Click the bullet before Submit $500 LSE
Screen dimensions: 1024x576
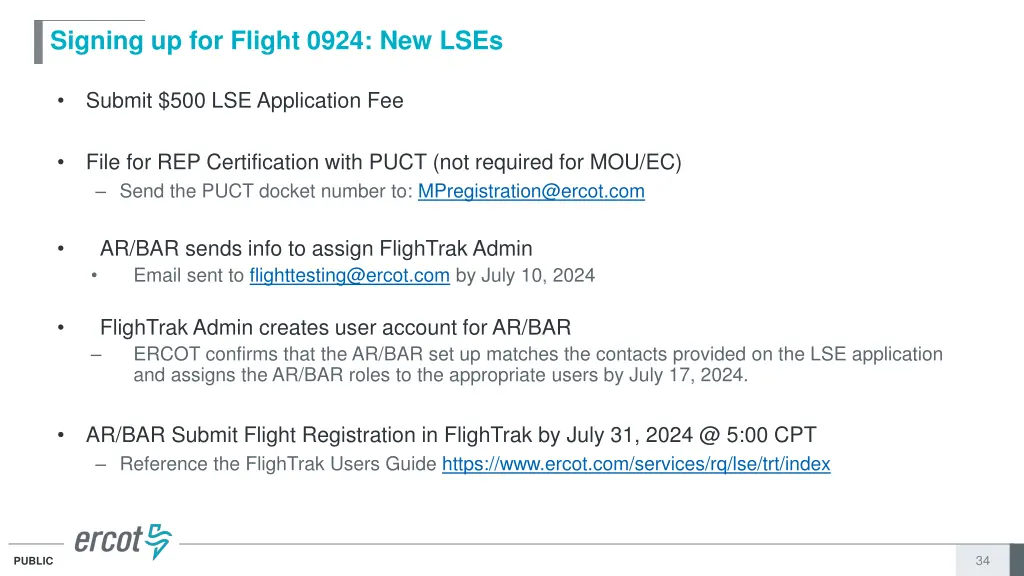[x=62, y=101]
